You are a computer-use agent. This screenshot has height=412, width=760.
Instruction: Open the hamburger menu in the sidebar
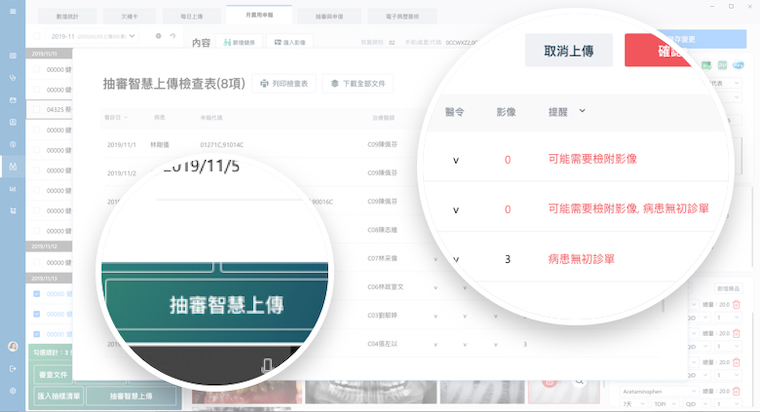(x=12, y=54)
